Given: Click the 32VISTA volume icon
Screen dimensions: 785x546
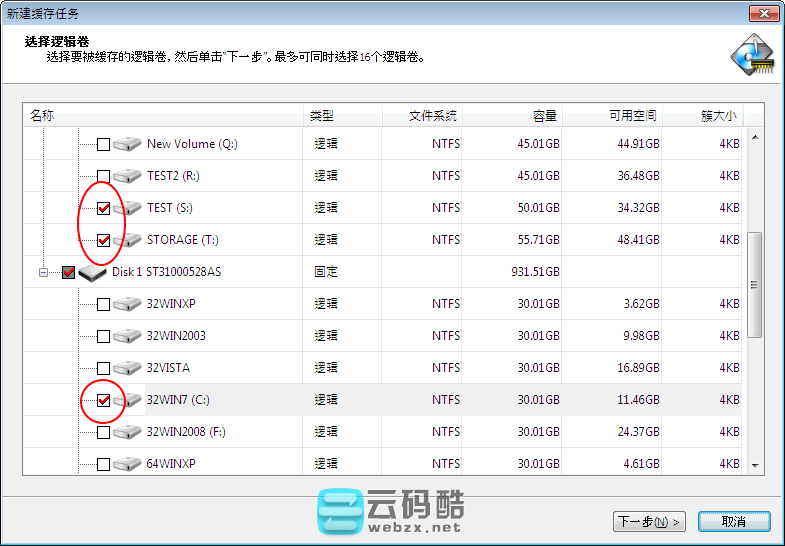Looking at the screenshot, I should tap(128, 368).
